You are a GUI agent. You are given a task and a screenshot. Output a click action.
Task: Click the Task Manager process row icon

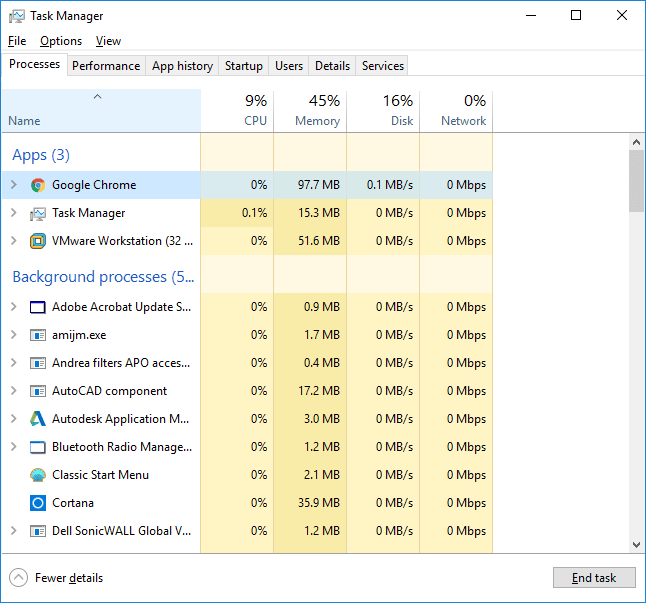[x=38, y=213]
